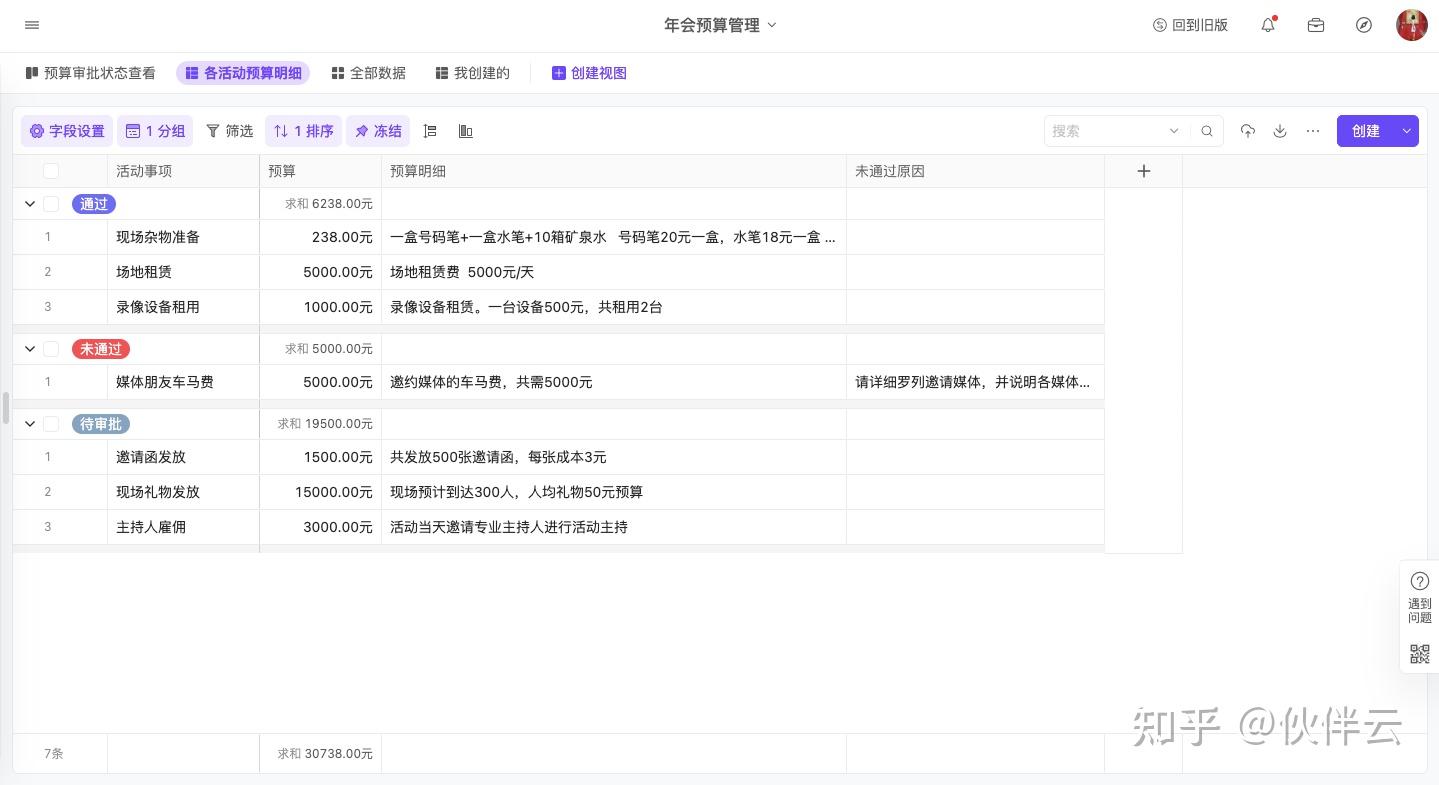Open the chart statistics icon

[465, 131]
